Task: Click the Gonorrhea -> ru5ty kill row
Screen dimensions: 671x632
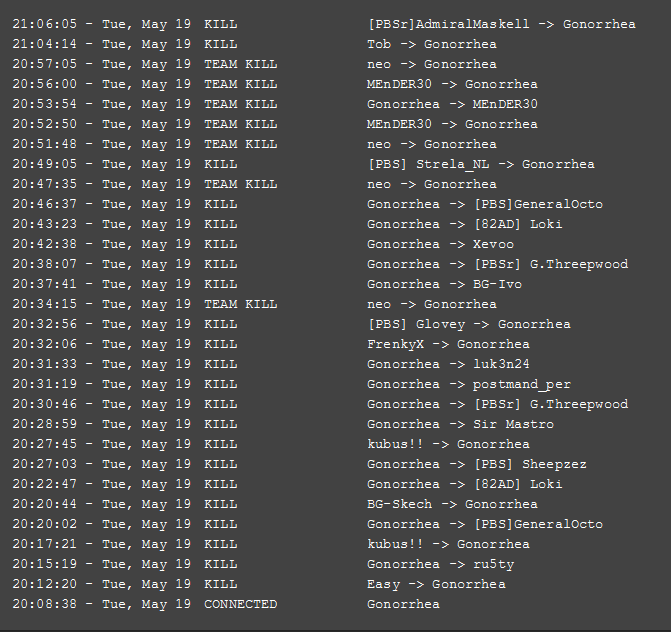Action: point(440,564)
